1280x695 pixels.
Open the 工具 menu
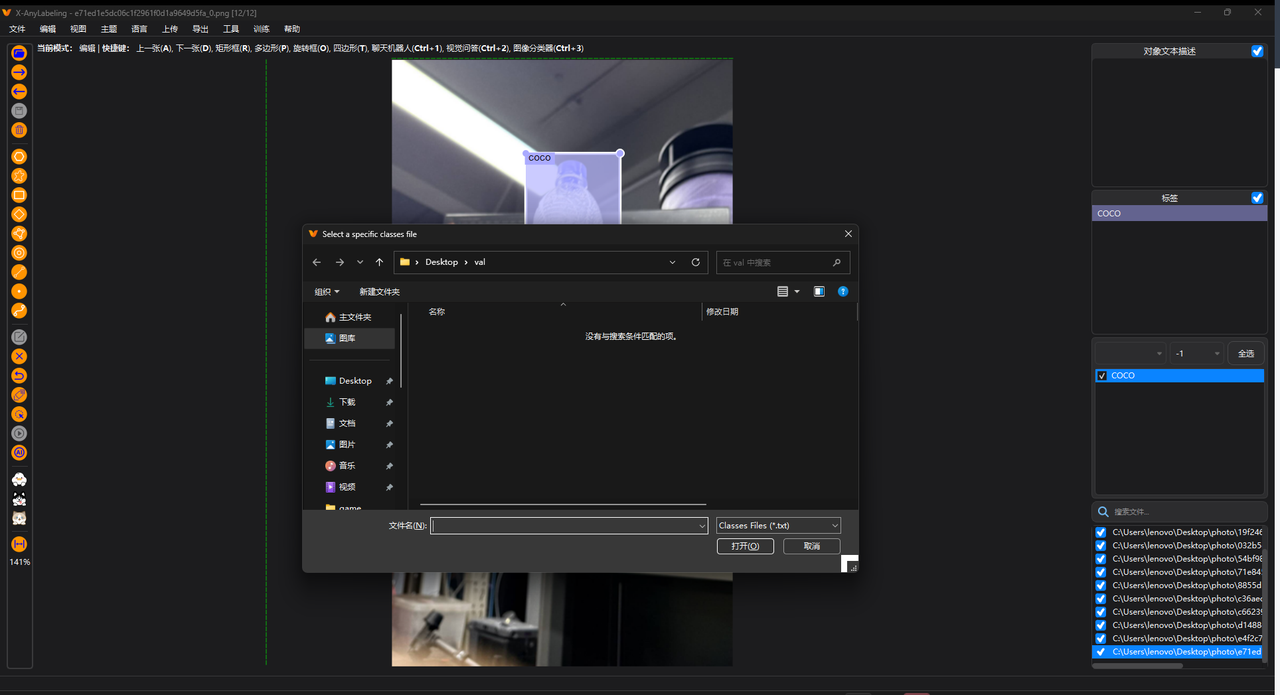pyautogui.click(x=231, y=29)
